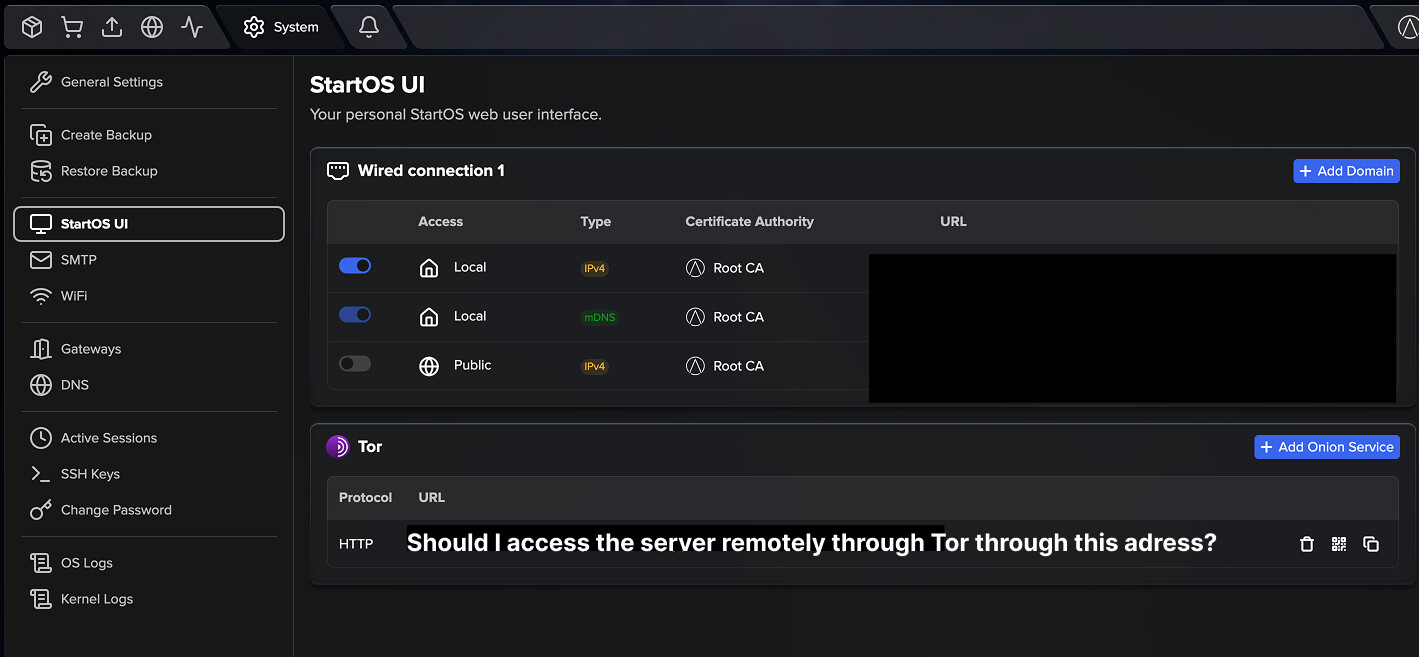This screenshot has width=1419, height=657.
Task: Click the Access column header
Action: (x=441, y=222)
